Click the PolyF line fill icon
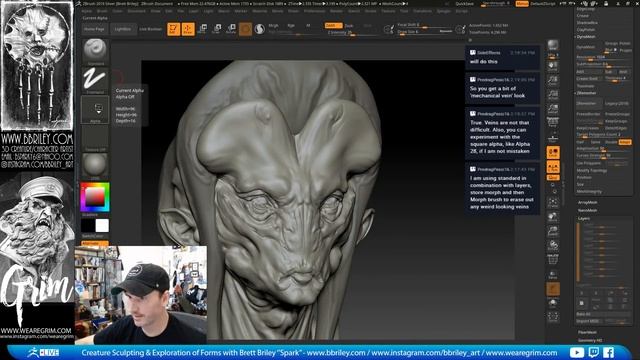The height and width of the screenshot is (360, 640). tap(553, 259)
